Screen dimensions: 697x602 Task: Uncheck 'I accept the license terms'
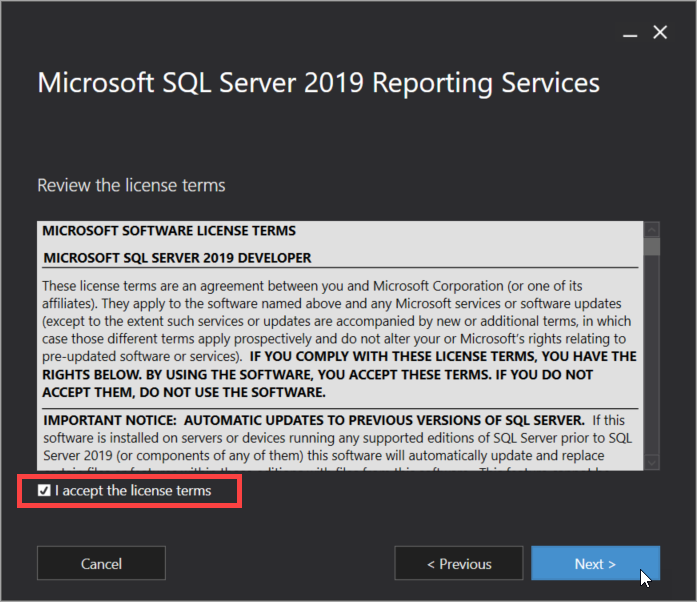click(44, 490)
